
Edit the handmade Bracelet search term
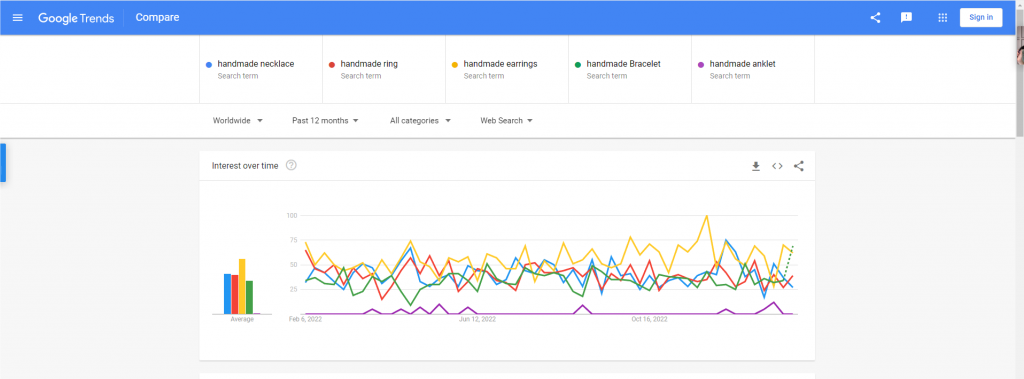(x=630, y=69)
